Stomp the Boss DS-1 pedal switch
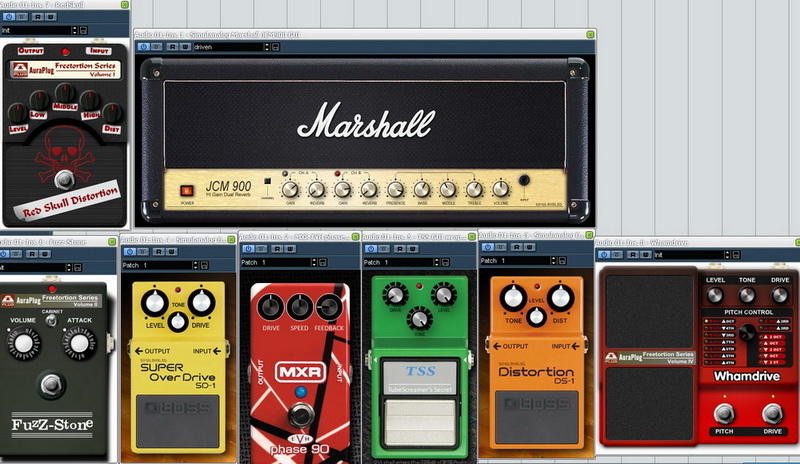Viewport: 800px width, 464px height. (536, 416)
